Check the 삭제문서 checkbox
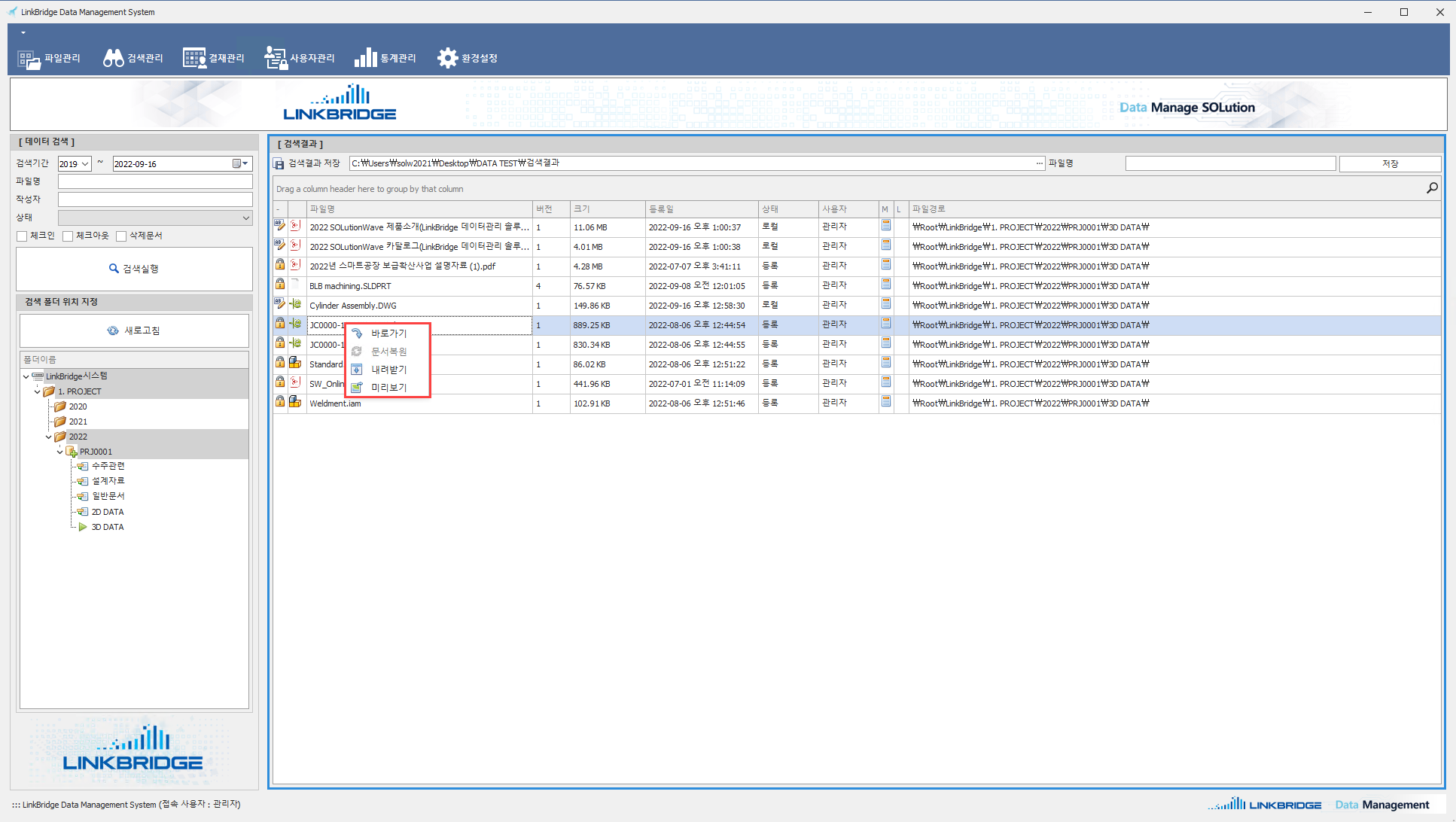This screenshot has width=1456, height=822. (121, 236)
